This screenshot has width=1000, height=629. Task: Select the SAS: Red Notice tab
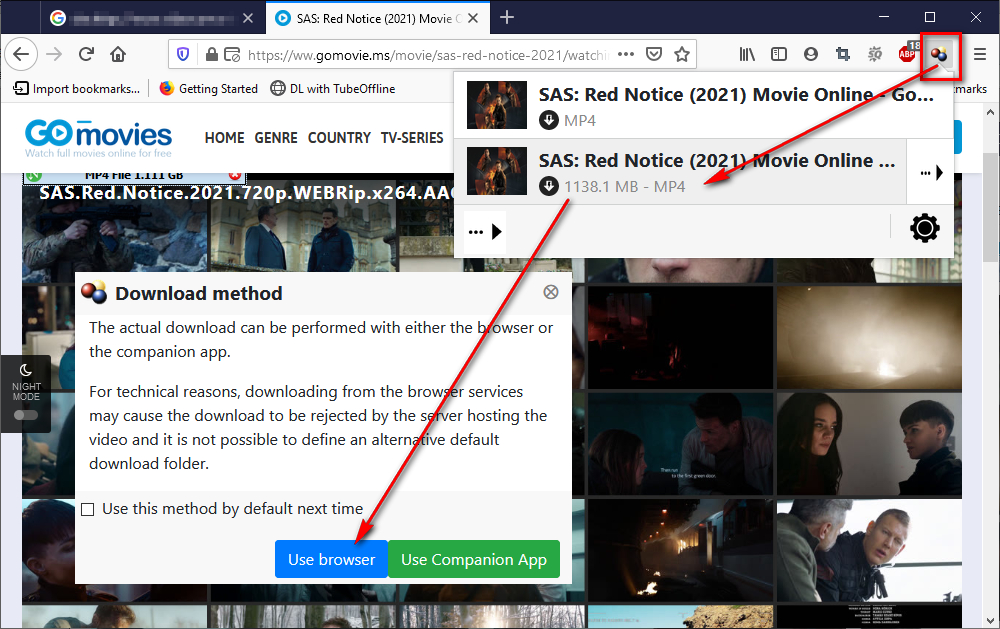pyautogui.click(x=378, y=18)
